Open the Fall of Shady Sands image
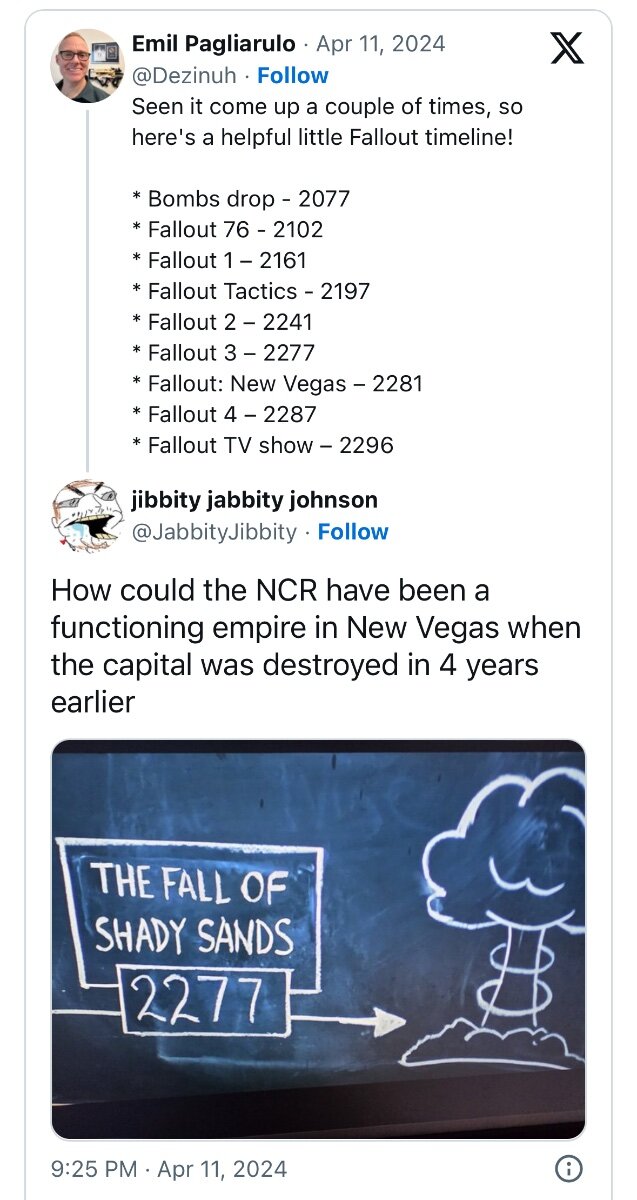Image resolution: width=637 pixels, height=1200 pixels. coord(318,940)
